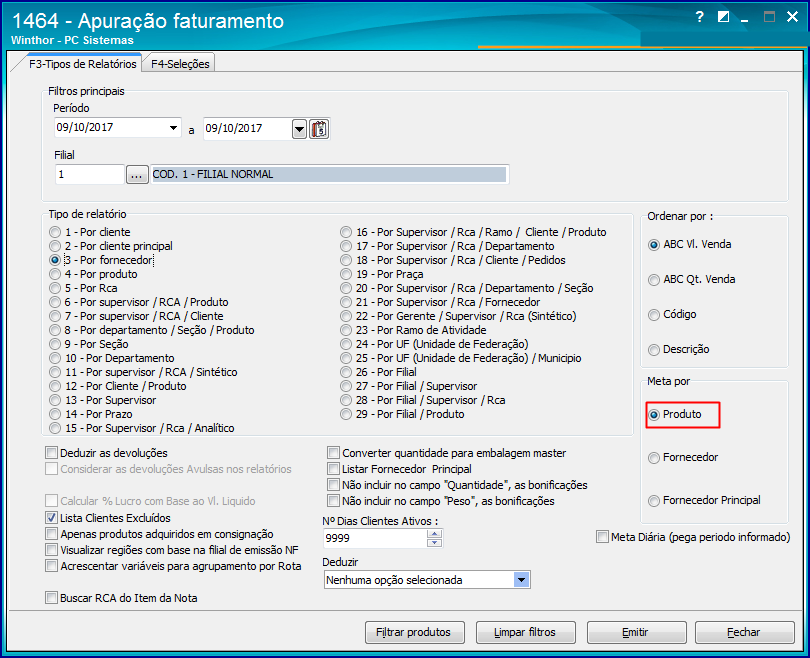Click the Nº Dias Clientes Ativos field

pos(375,538)
